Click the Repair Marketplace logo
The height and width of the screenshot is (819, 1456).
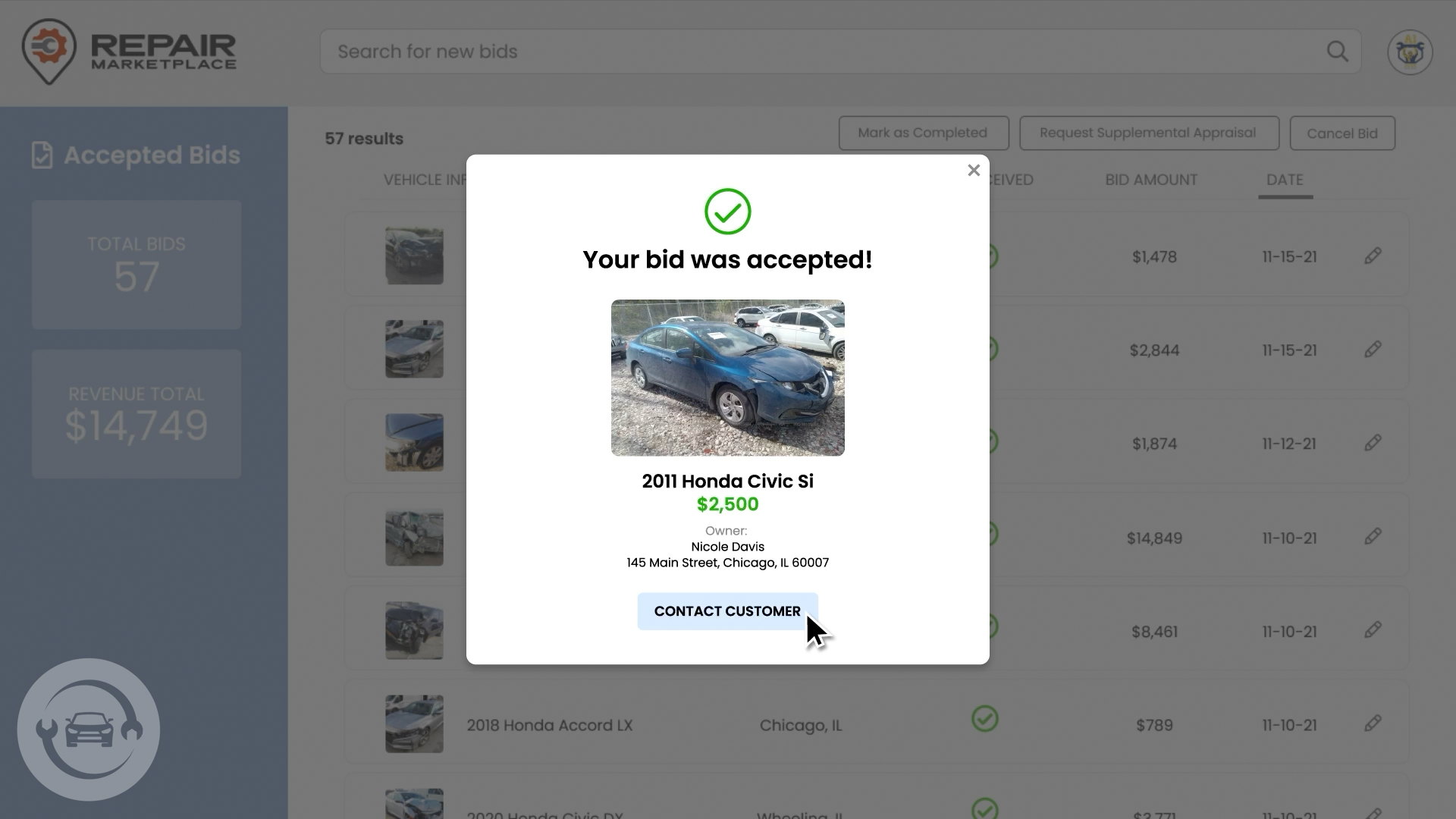(x=129, y=52)
